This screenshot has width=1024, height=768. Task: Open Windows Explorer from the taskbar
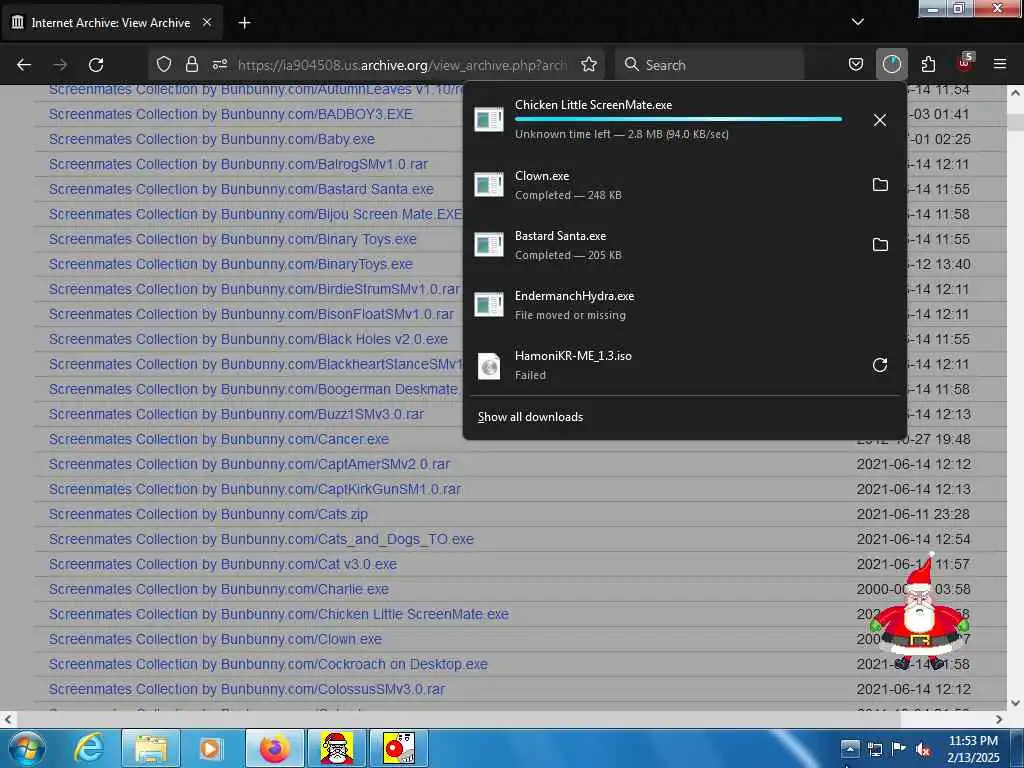[151, 748]
